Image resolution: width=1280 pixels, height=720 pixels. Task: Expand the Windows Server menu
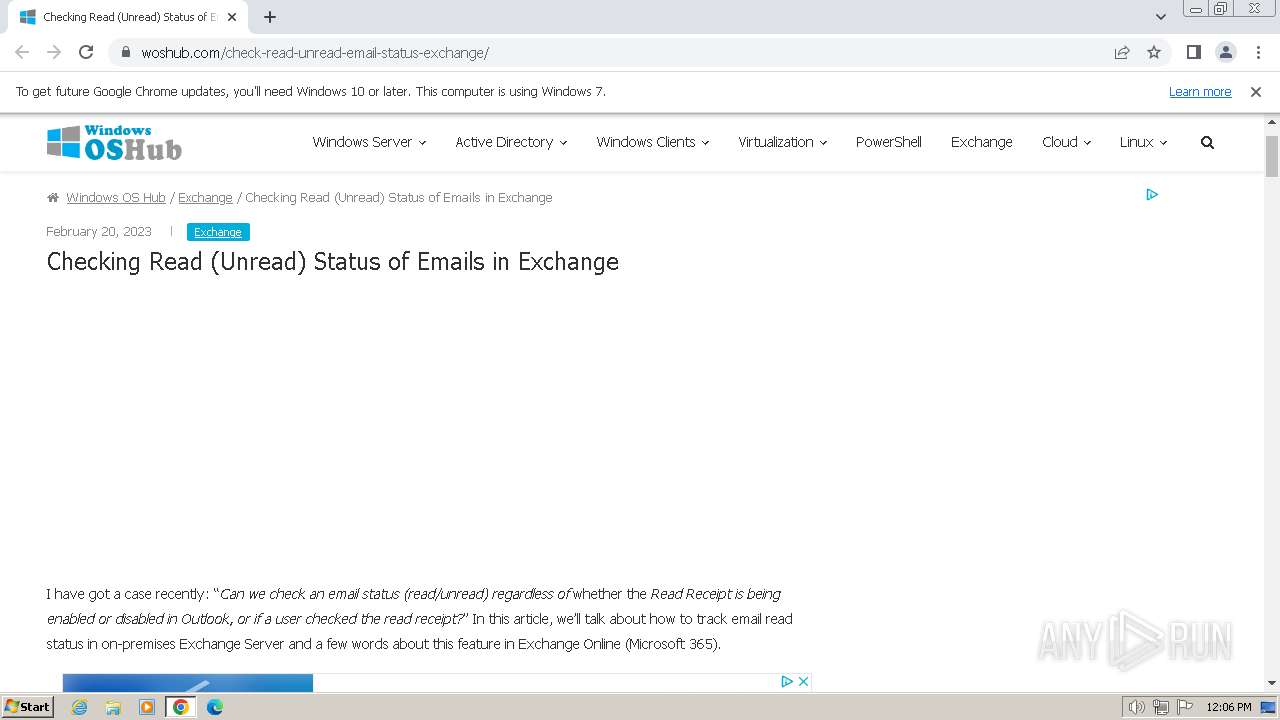pyautogui.click(x=369, y=142)
